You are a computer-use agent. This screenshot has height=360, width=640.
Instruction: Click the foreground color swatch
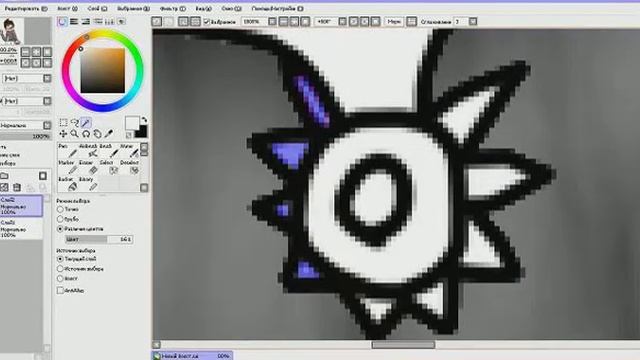(x=131, y=123)
